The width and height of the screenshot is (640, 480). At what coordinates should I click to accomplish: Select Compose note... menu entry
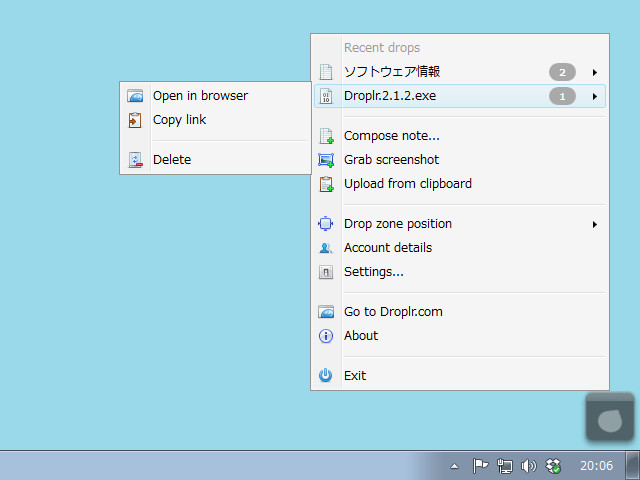(x=460, y=136)
